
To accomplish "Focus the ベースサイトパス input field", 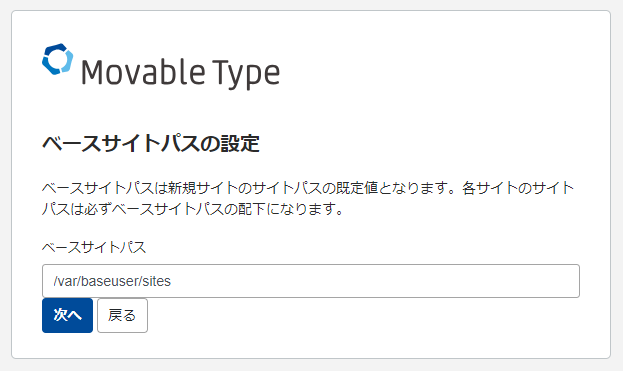I will (x=311, y=281).
